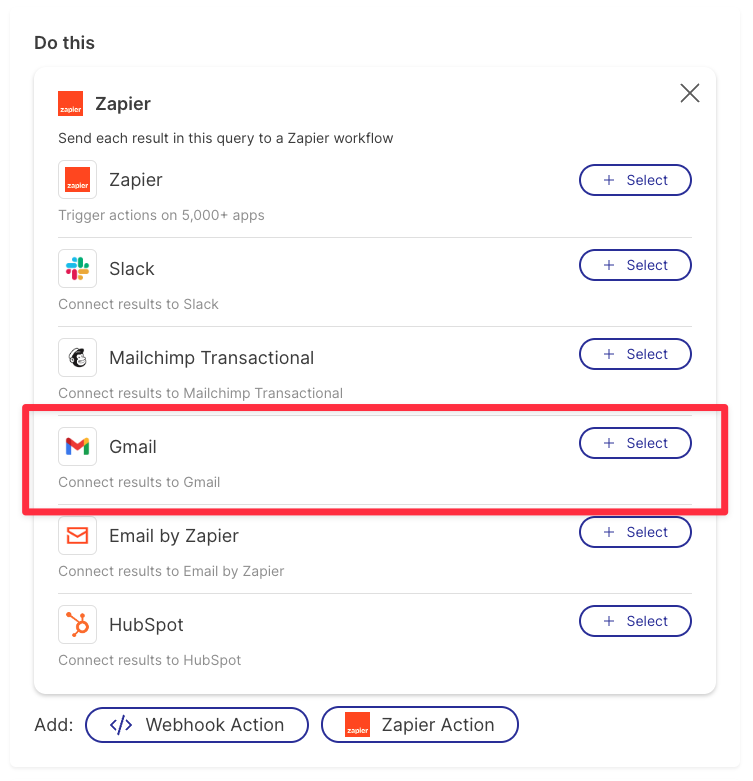The height and width of the screenshot is (781, 753).
Task: Click the code brackets icon on Webhook Action
Action: click(x=121, y=725)
